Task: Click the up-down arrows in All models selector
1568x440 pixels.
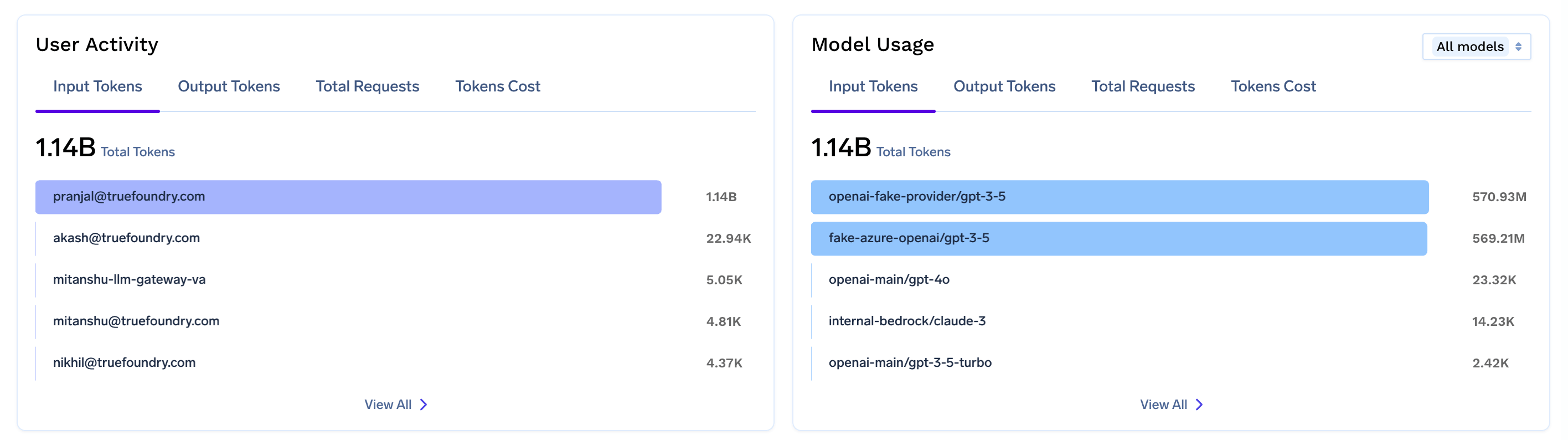Action: tap(1518, 47)
